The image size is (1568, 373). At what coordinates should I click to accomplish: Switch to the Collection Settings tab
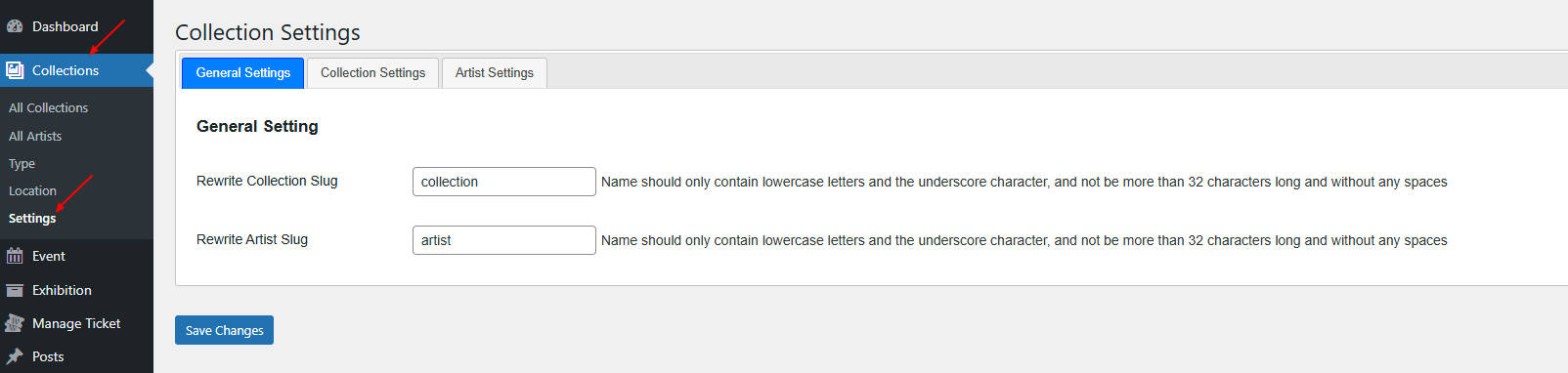point(372,73)
